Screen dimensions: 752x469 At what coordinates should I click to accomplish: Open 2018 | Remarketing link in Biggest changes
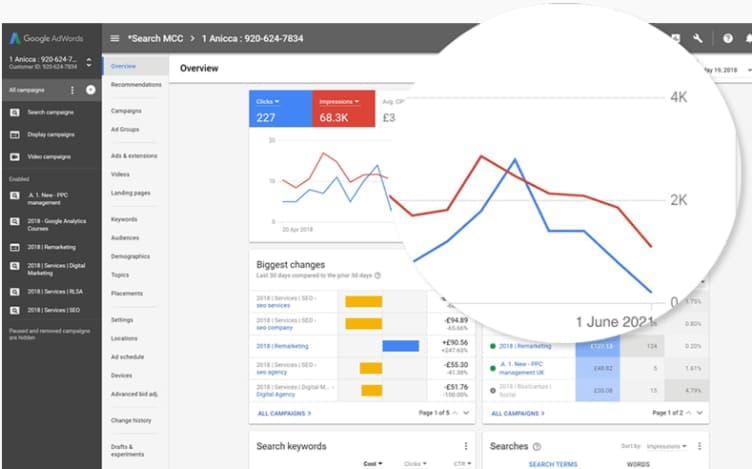[282, 346]
